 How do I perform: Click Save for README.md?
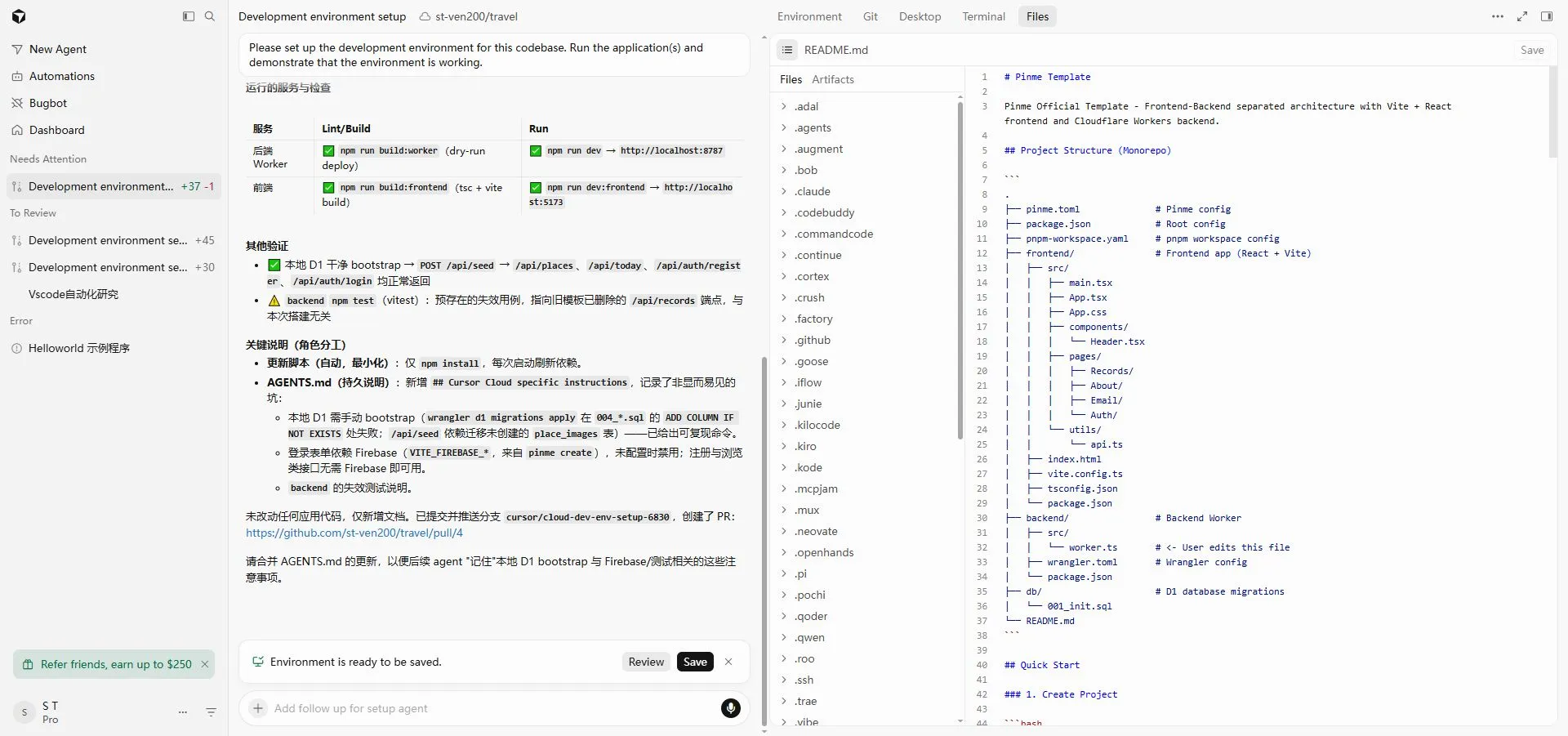1532,50
